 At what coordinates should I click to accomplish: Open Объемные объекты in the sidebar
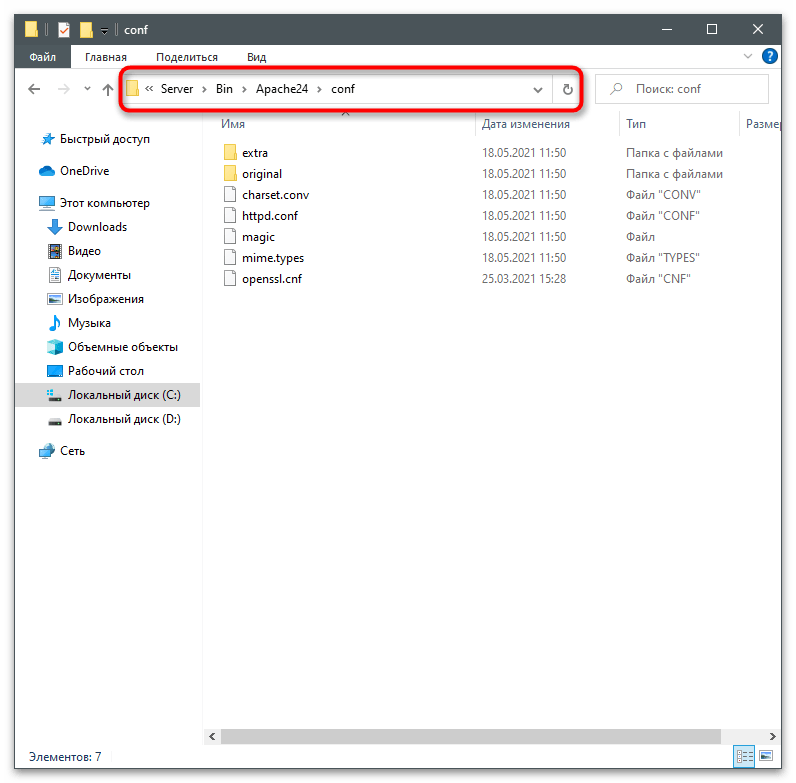[x=122, y=347]
